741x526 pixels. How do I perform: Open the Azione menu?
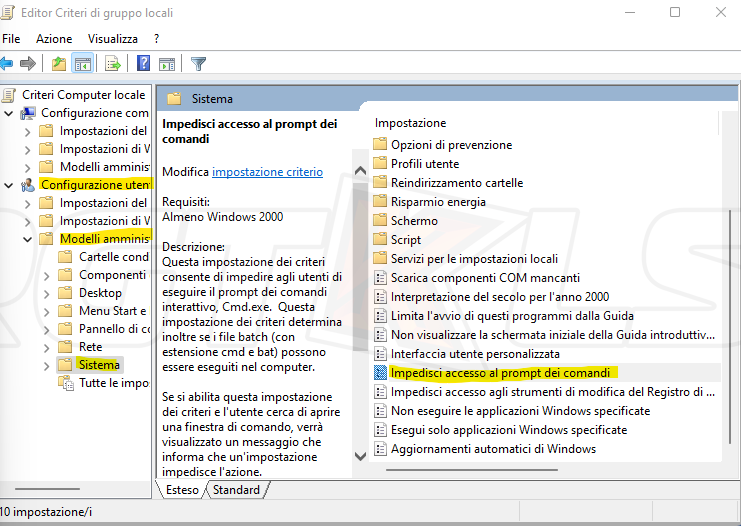(54, 38)
